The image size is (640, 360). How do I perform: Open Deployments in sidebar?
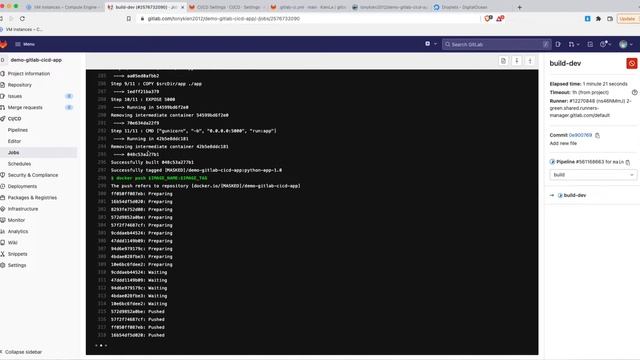click(x=22, y=187)
